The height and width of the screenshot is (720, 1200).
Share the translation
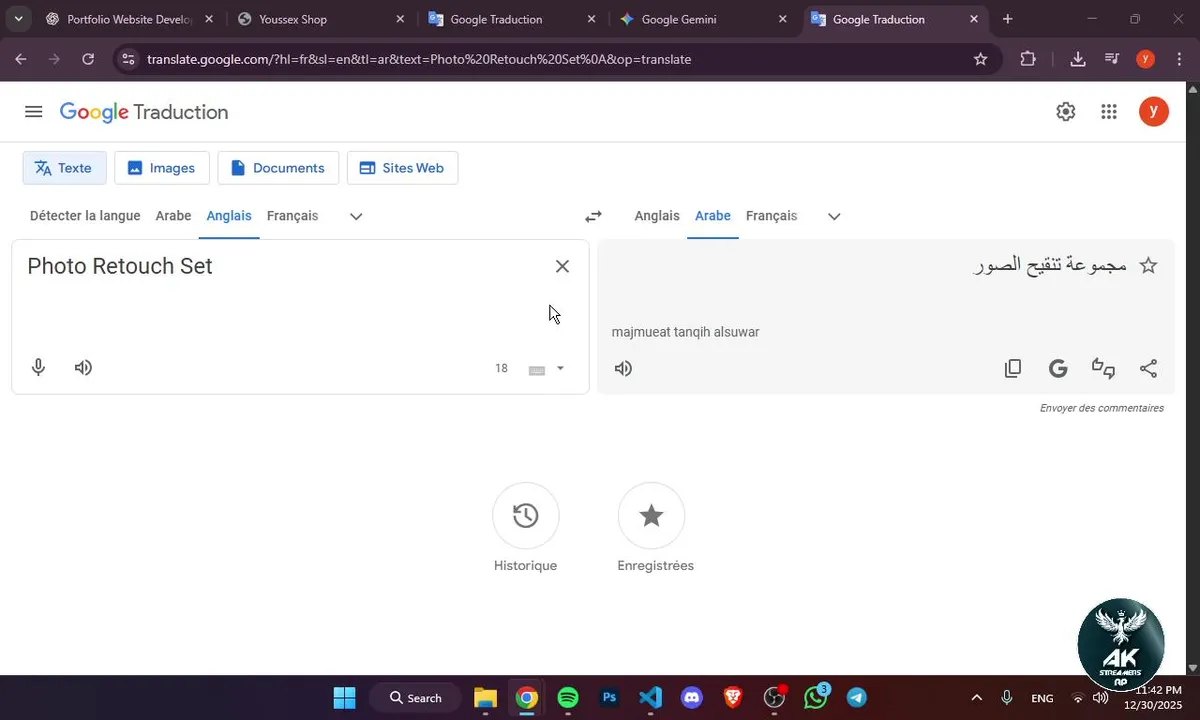(x=1148, y=368)
